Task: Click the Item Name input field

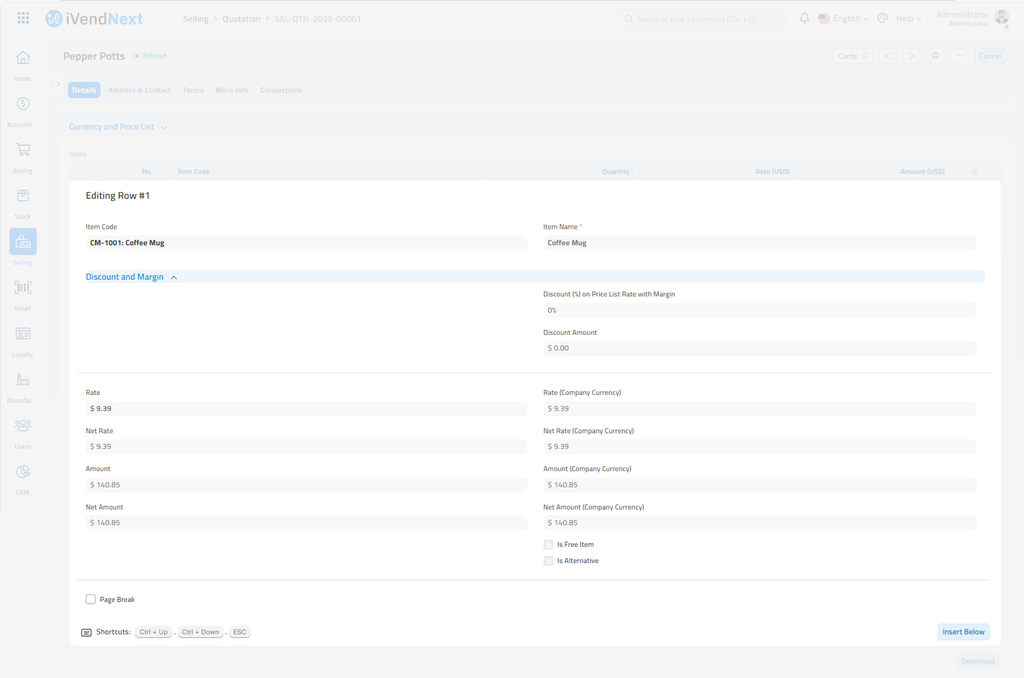Action: [x=759, y=243]
